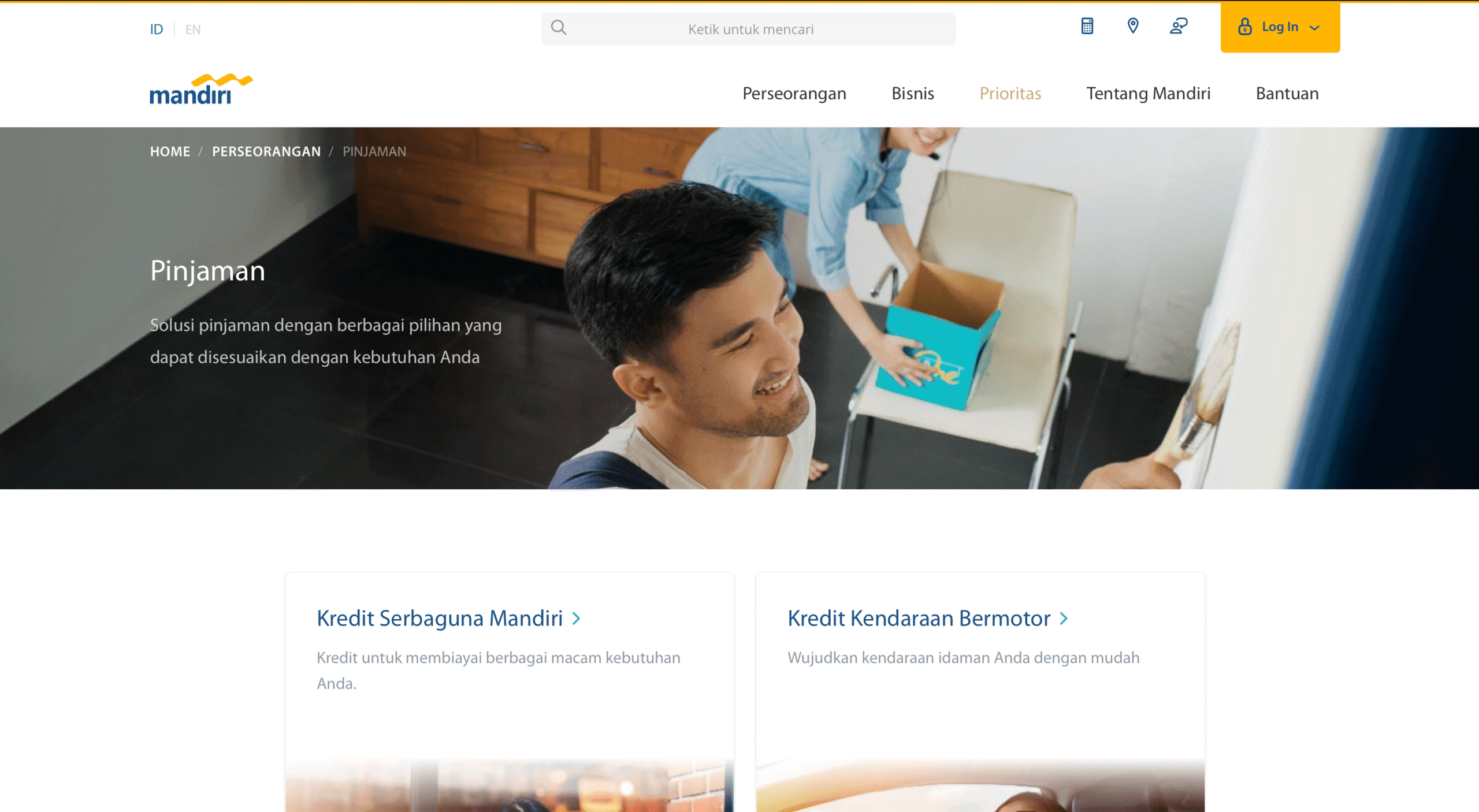The height and width of the screenshot is (812, 1479).
Task: Click arrow next to Kredit Serbaguna Mandiri
Action: coord(576,619)
